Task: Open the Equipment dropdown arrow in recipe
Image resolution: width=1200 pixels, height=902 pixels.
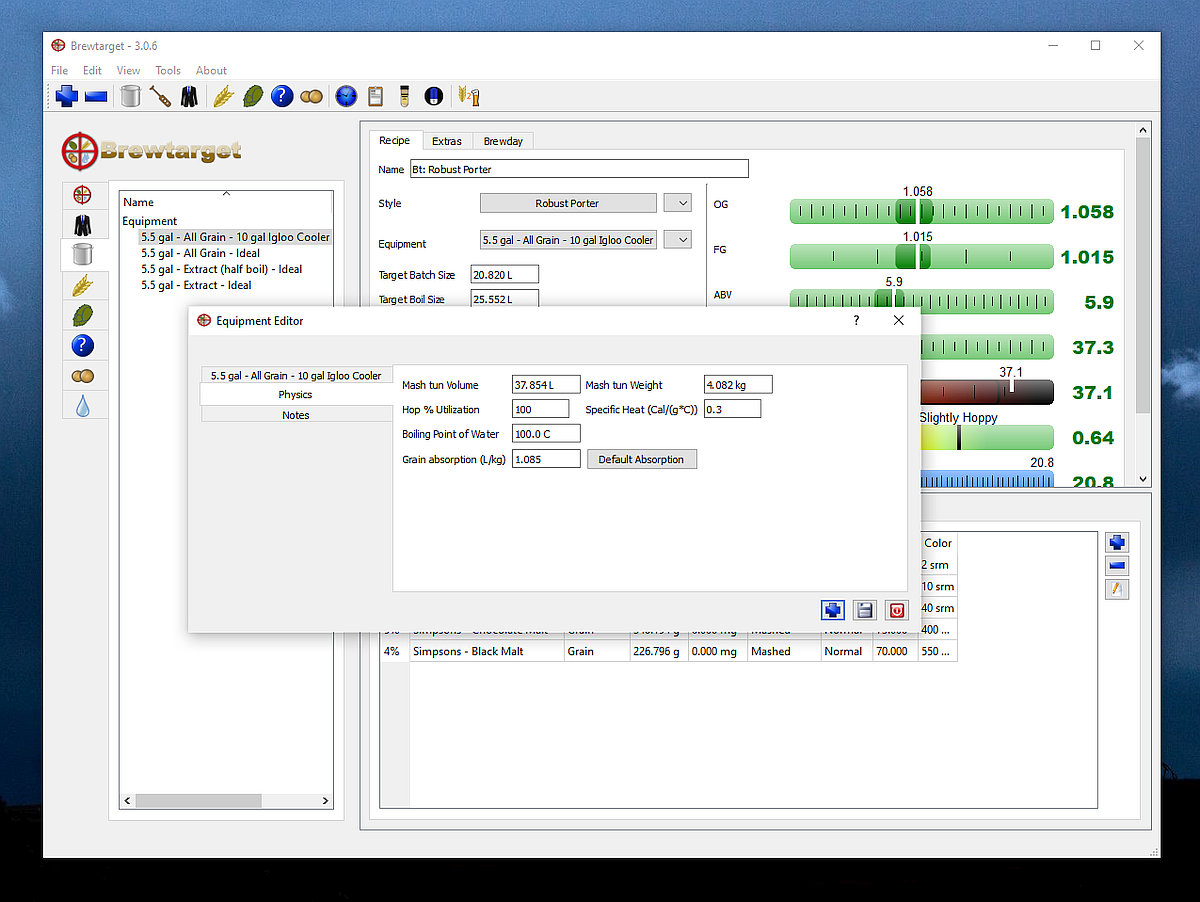Action: [x=677, y=240]
